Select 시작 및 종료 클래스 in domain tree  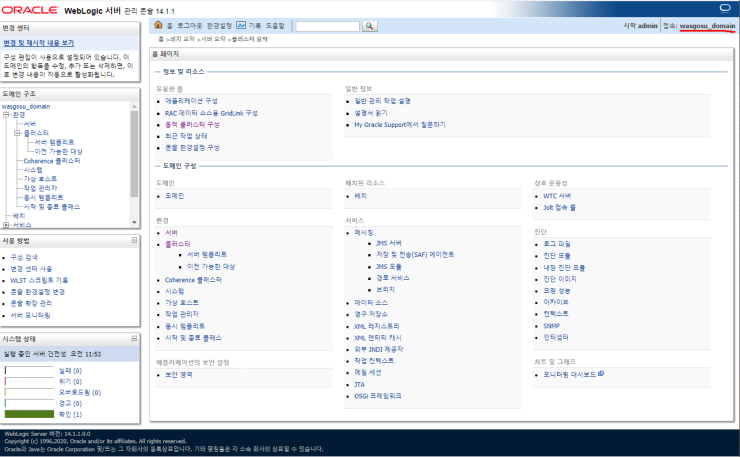52,207
